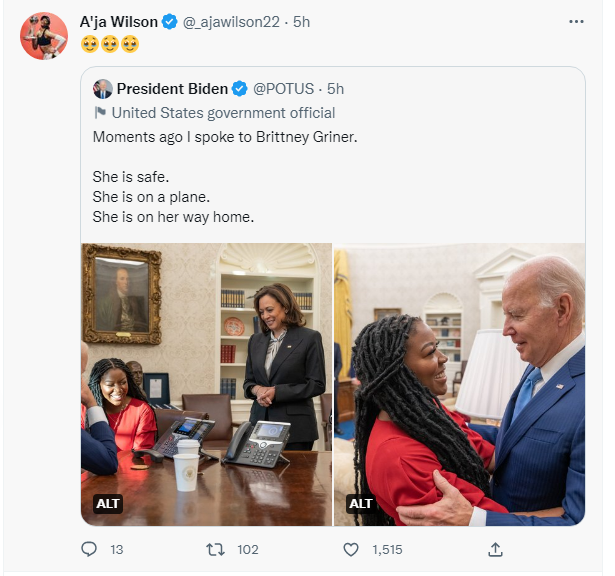This screenshot has height=576, width=615.
Task: Open the three-dot more options menu
Action: tap(576, 21)
